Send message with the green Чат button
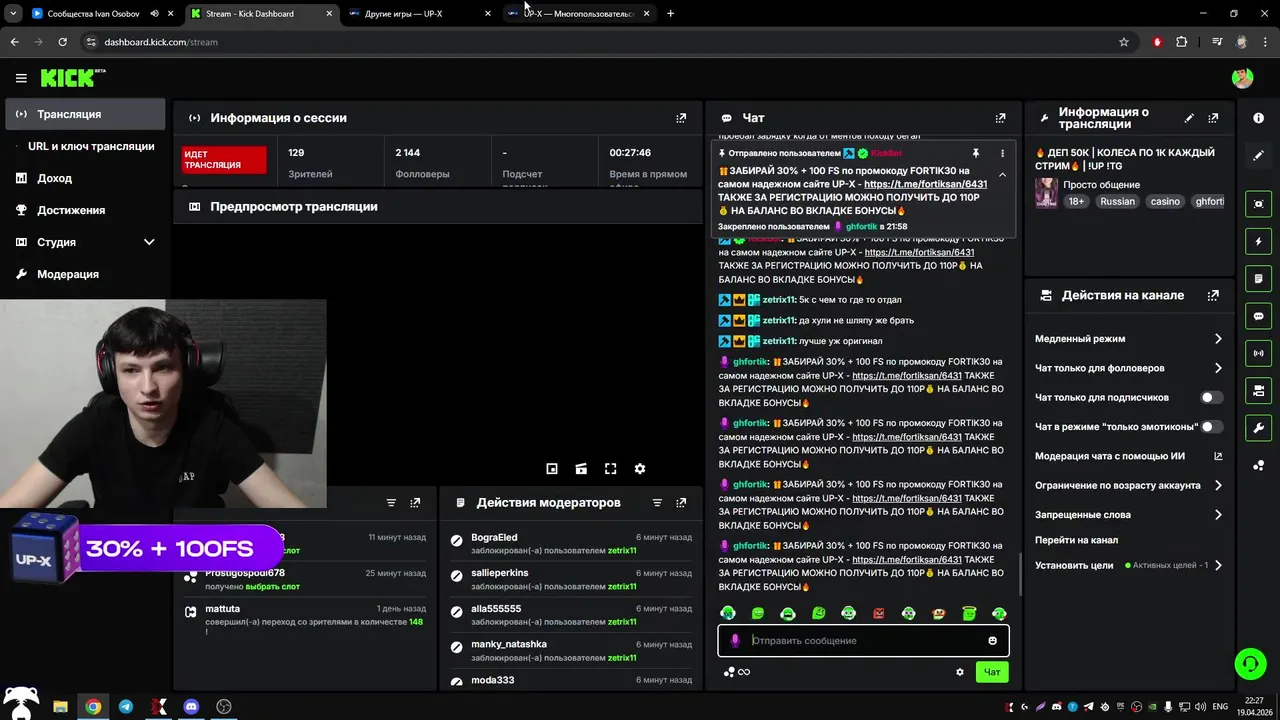Screen dimensions: 1280x720 992,672
